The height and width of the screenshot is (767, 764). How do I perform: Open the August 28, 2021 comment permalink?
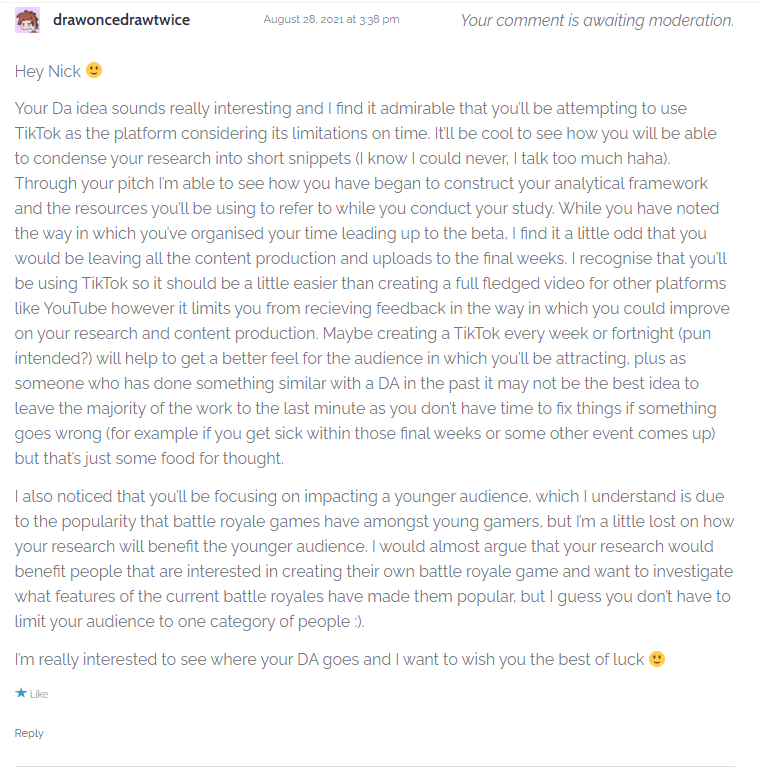tap(331, 20)
